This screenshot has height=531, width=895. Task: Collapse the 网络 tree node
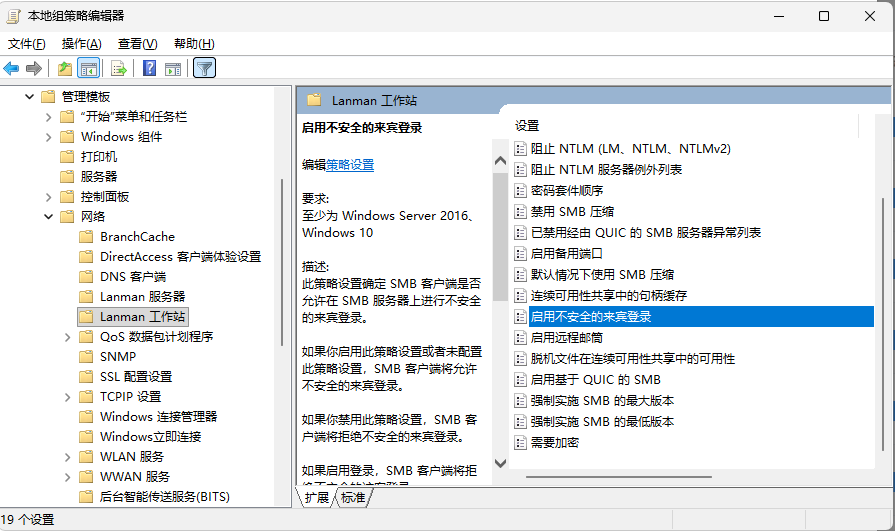49,217
